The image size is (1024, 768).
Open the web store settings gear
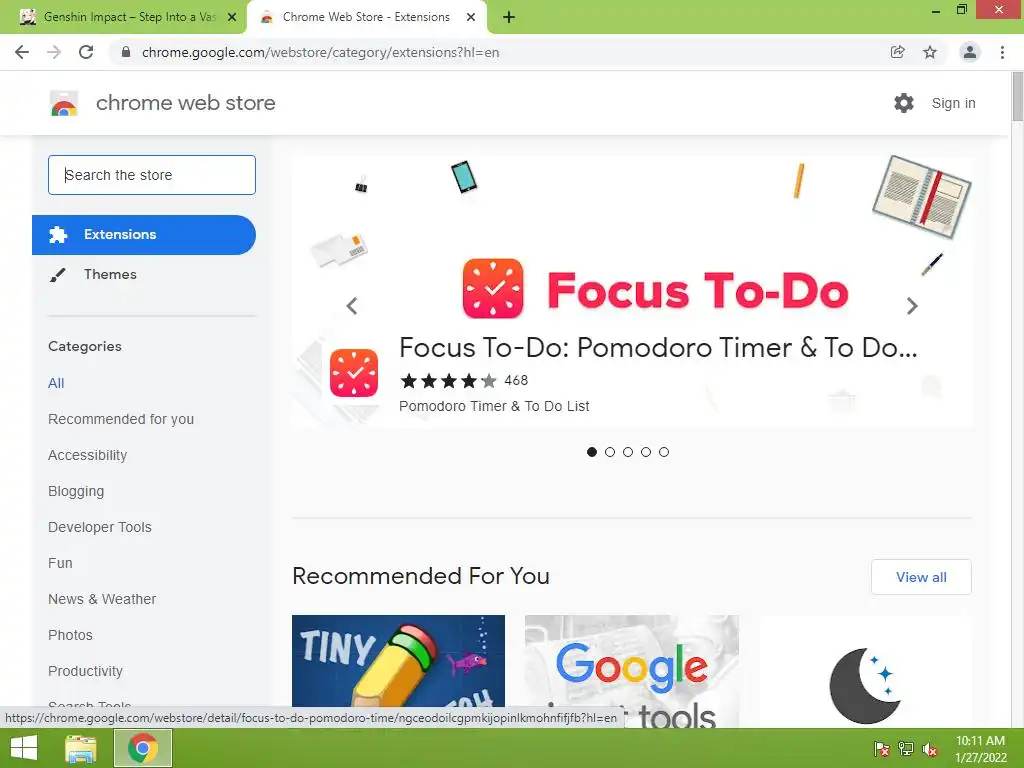coord(904,103)
